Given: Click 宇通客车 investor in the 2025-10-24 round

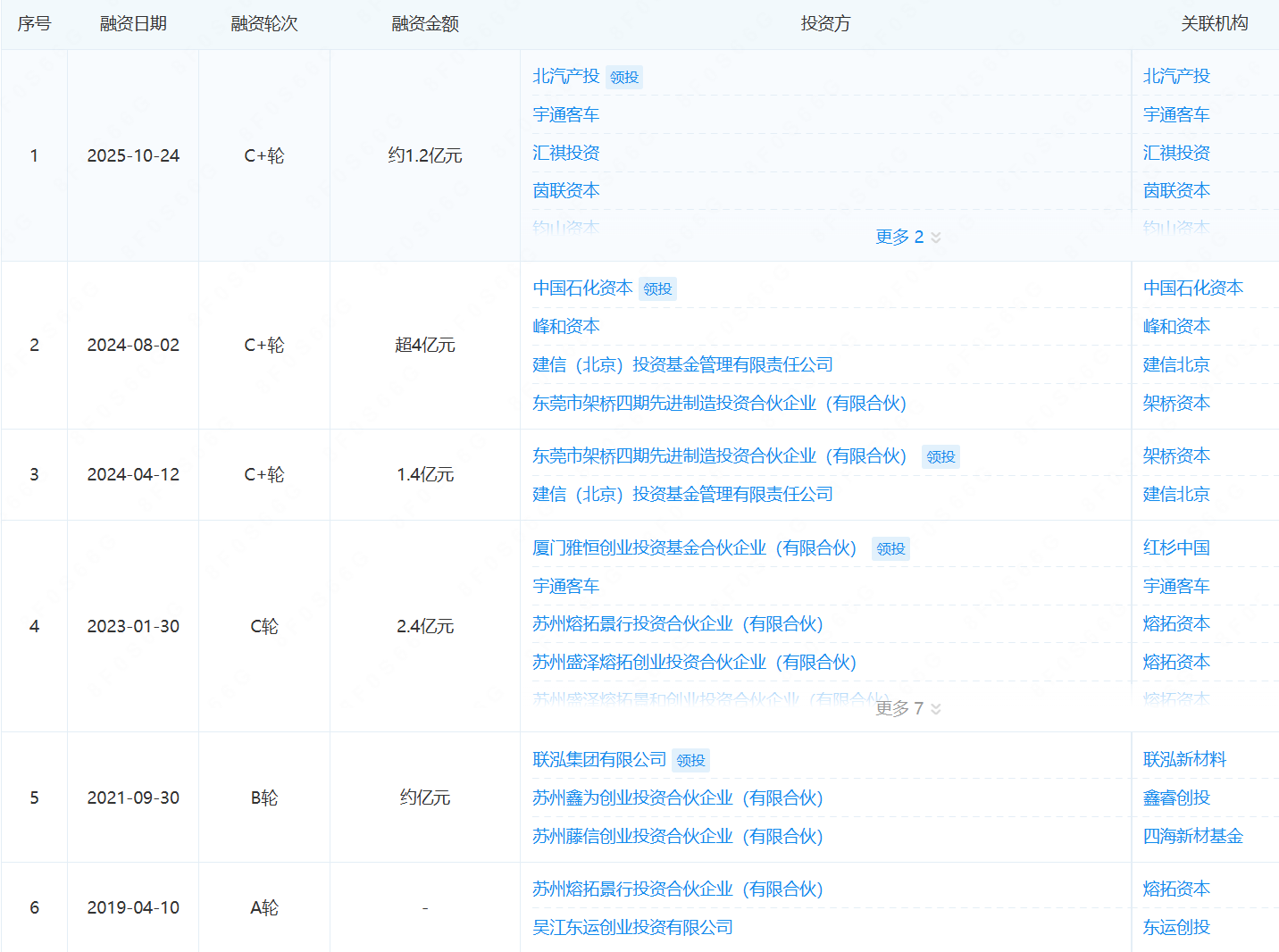Looking at the screenshot, I should [x=565, y=114].
